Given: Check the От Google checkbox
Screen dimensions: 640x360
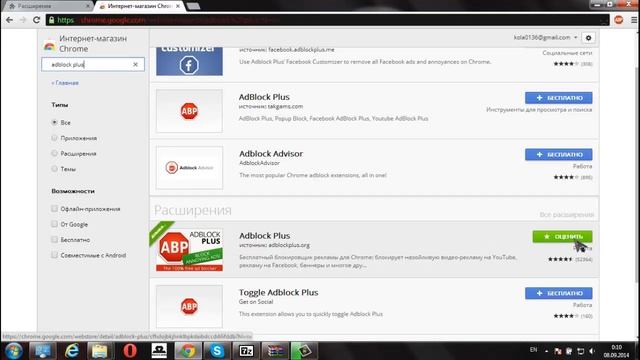Looking at the screenshot, I should pyautogui.click(x=54, y=224).
